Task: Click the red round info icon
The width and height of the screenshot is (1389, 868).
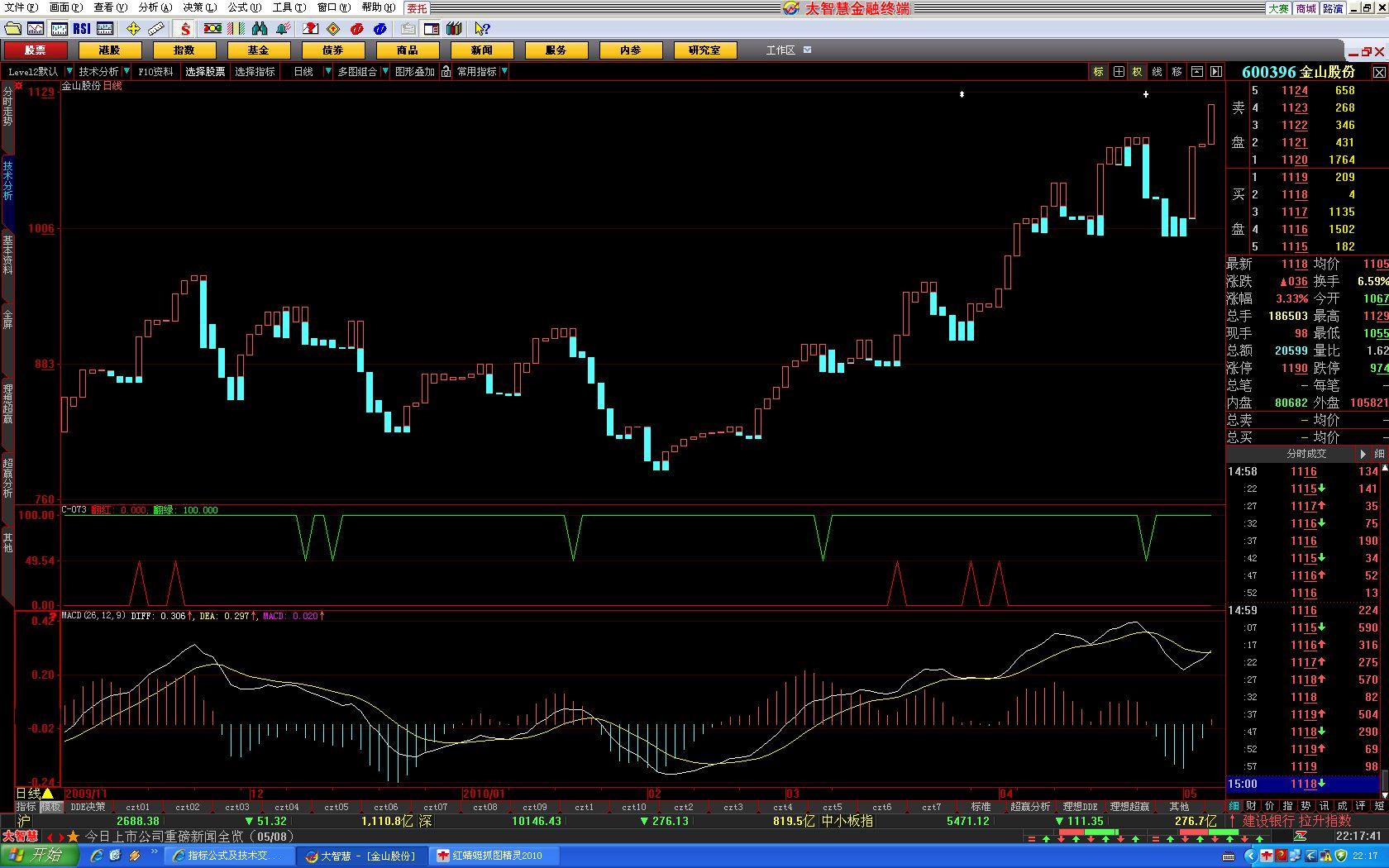Action: pos(357,29)
